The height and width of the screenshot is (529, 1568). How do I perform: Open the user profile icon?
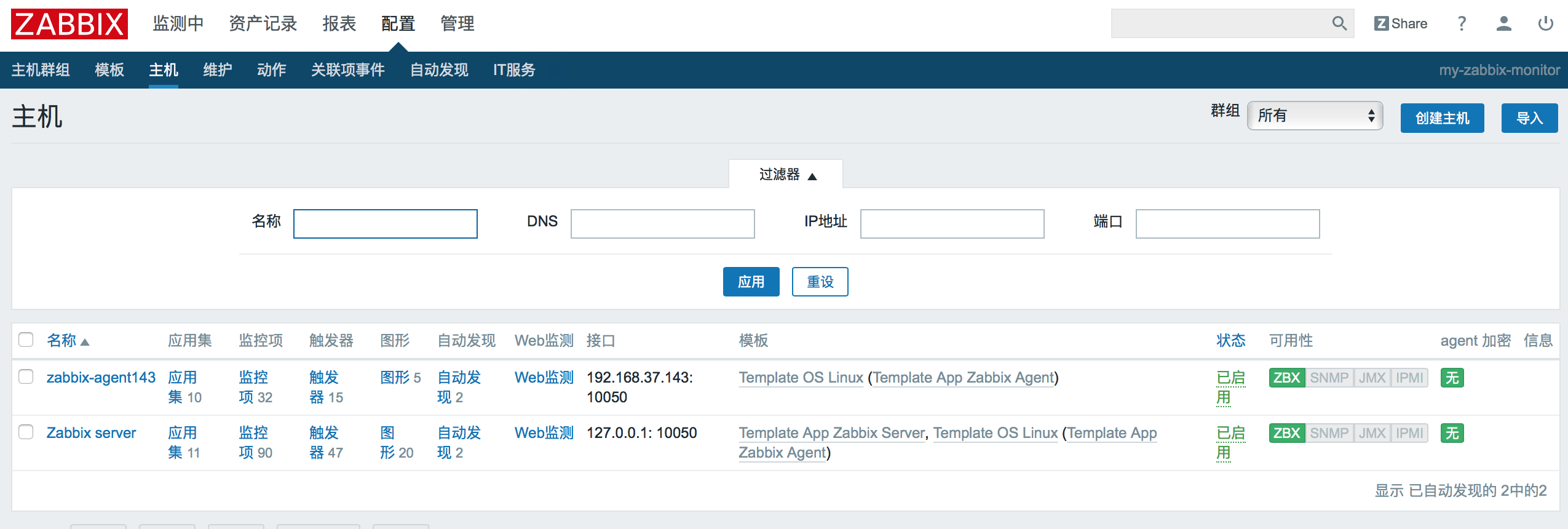tap(1503, 23)
